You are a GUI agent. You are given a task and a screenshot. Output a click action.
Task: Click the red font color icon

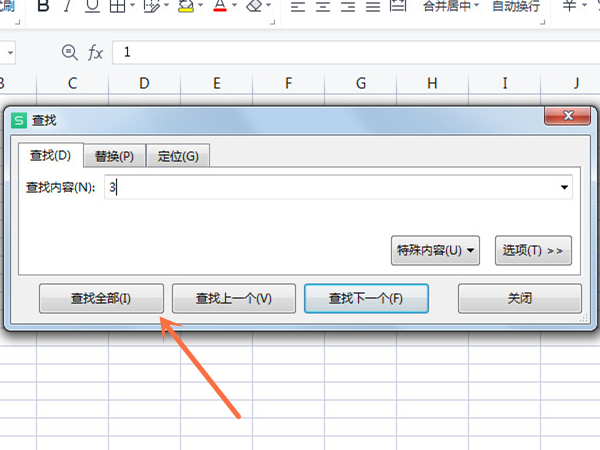[x=220, y=6]
